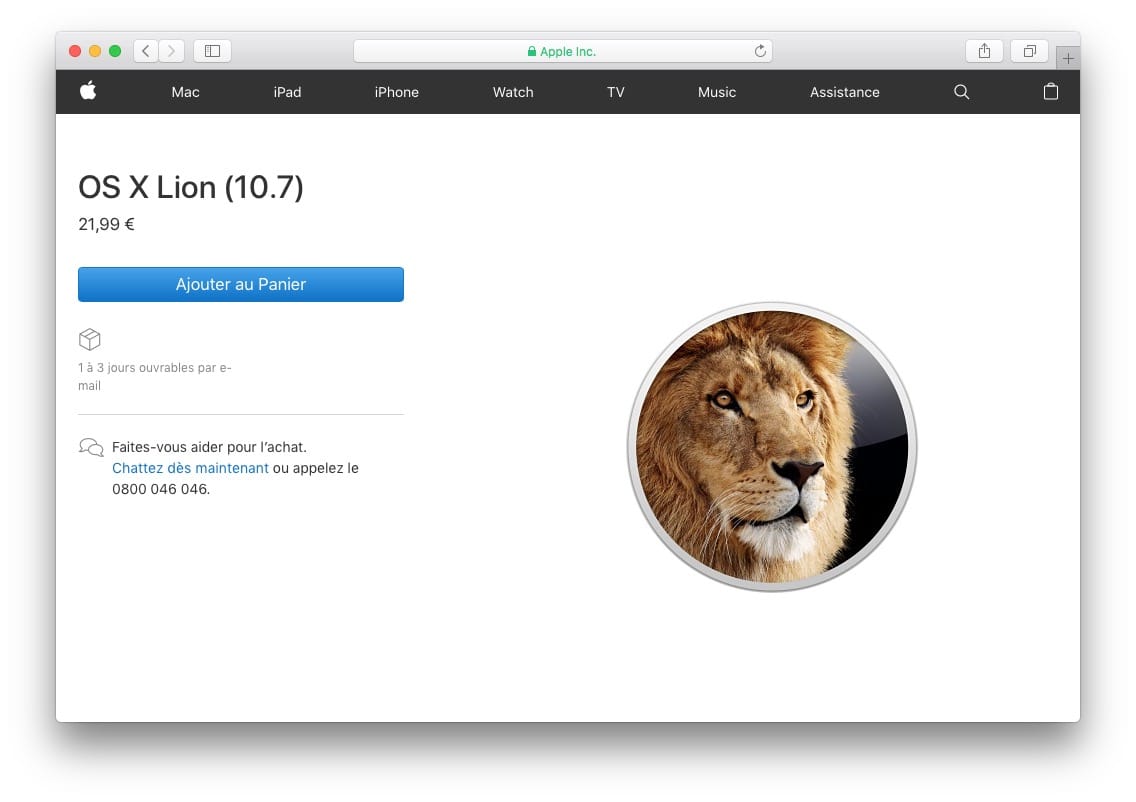Follow the Chattez dès maintenant link

tap(191, 468)
